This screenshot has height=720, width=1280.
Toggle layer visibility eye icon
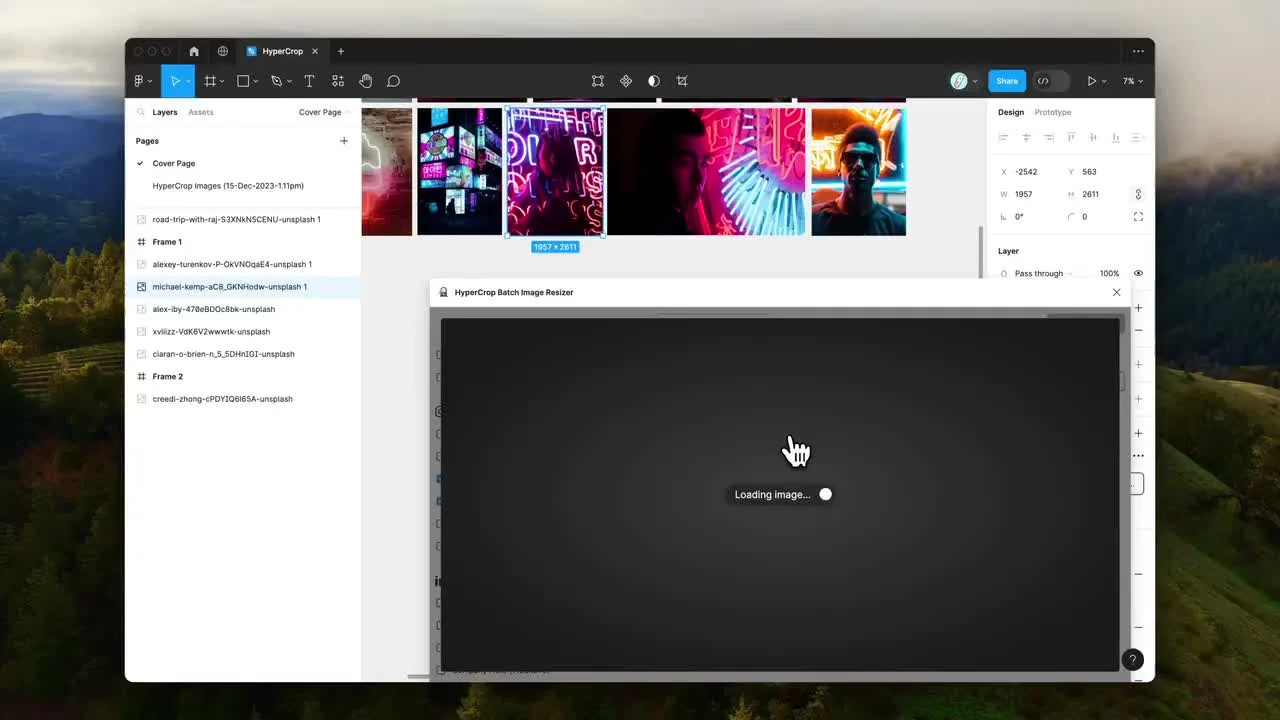click(x=1138, y=273)
